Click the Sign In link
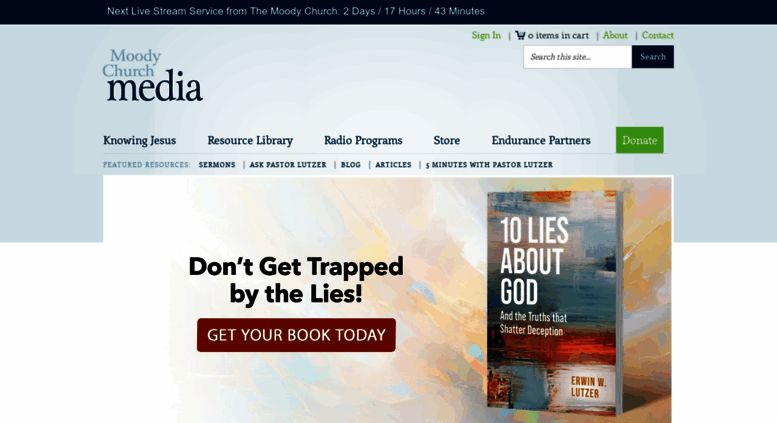This screenshot has height=423, width=777. click(486, 35)
